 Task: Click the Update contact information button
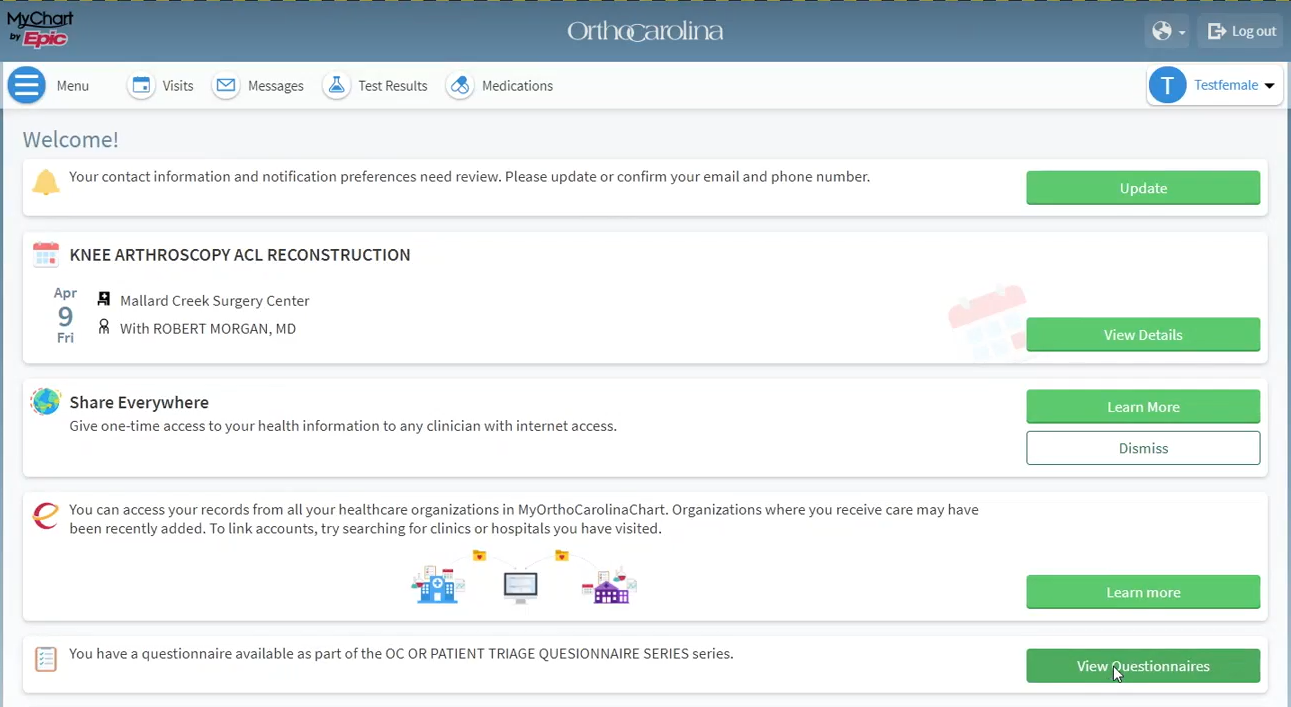click(1143, 188)
